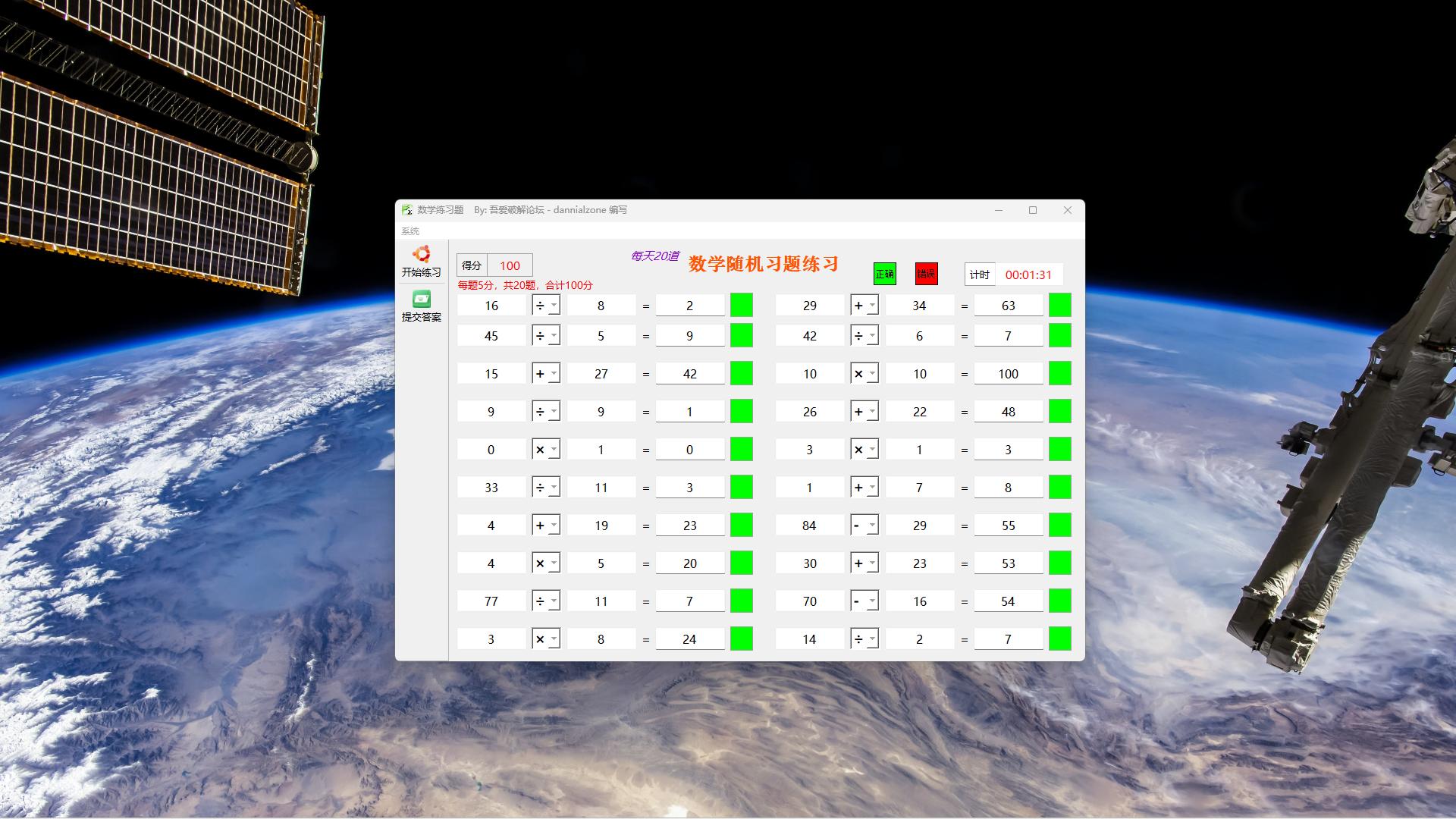Open the 系统 menu
The height and width of the screenshot is (819, 1456).
[410, 231]
